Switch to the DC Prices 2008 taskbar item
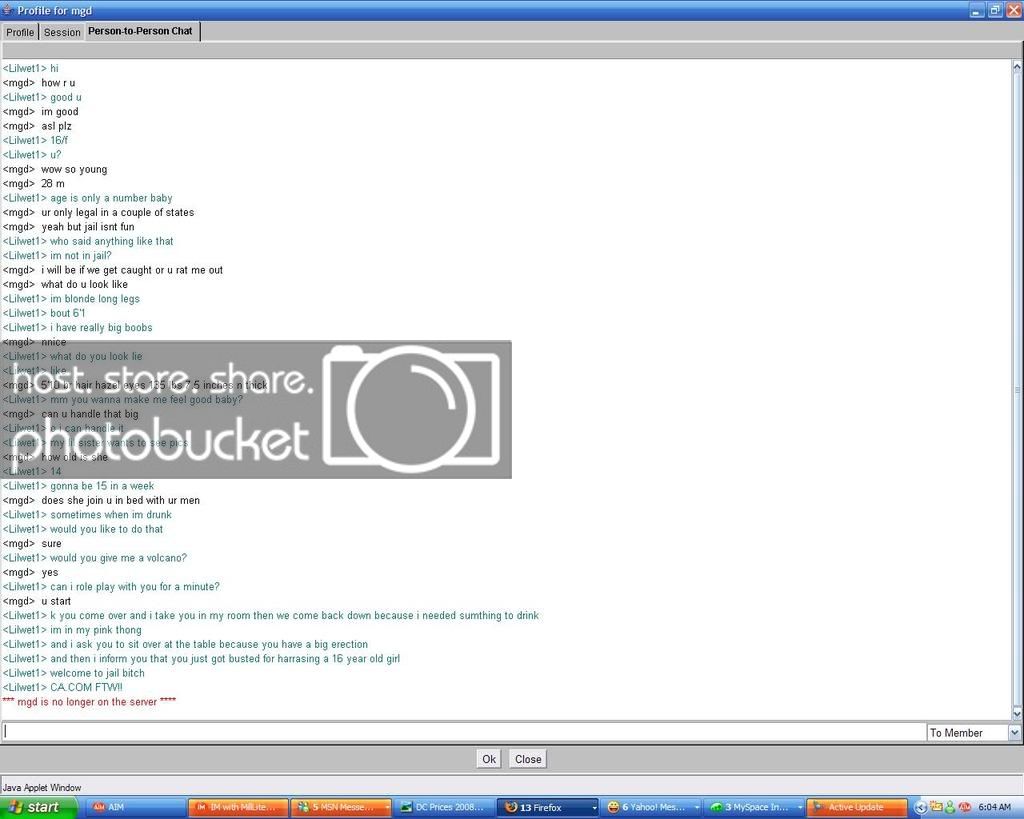 coord(443,807)
